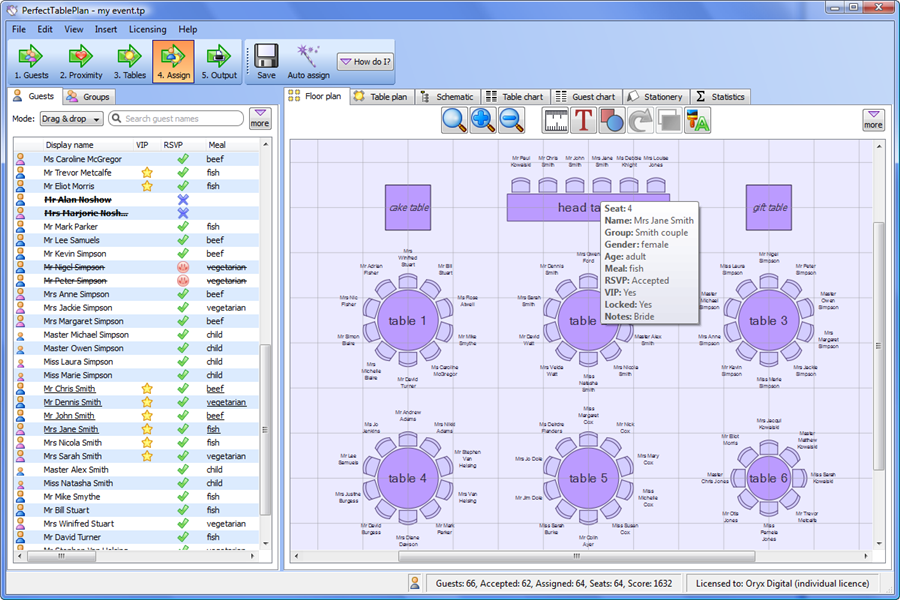This screenshot has height=600, width=900.
Task: Expand more options in the Floor plan pane
Action: pyautogui.click(x=873, y=120)
